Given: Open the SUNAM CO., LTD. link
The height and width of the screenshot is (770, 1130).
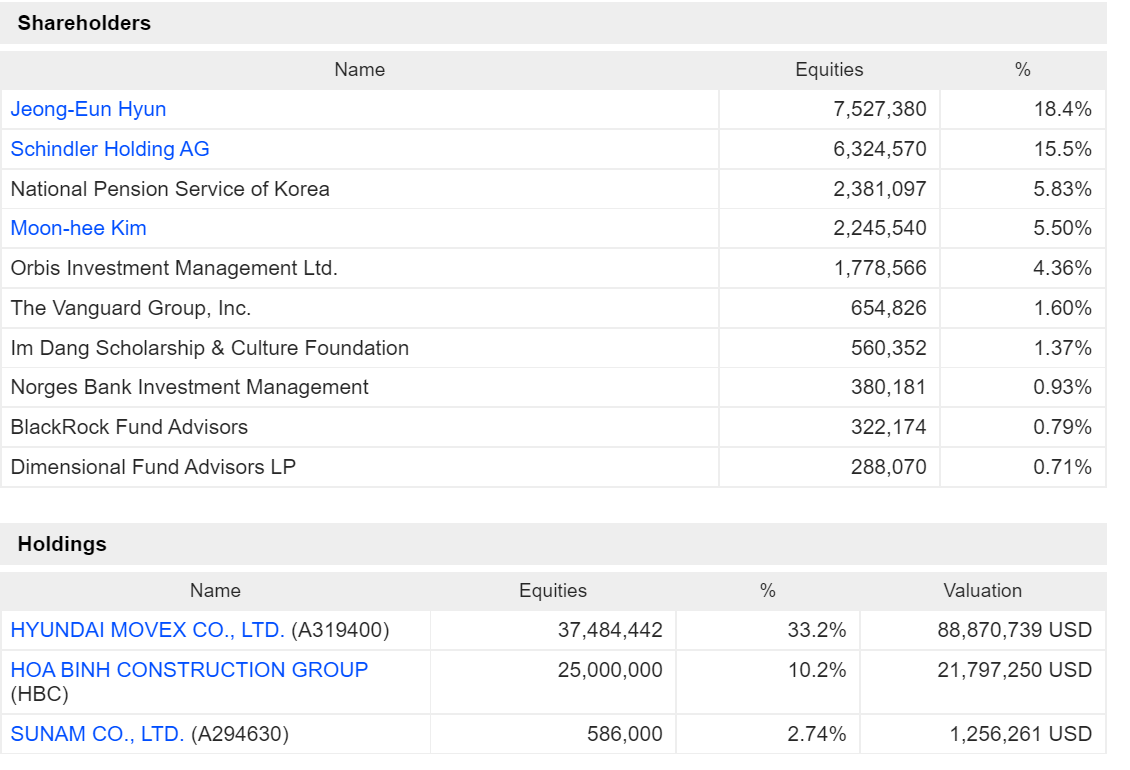Looking at the screenshot, I should (x=97, y=734).
